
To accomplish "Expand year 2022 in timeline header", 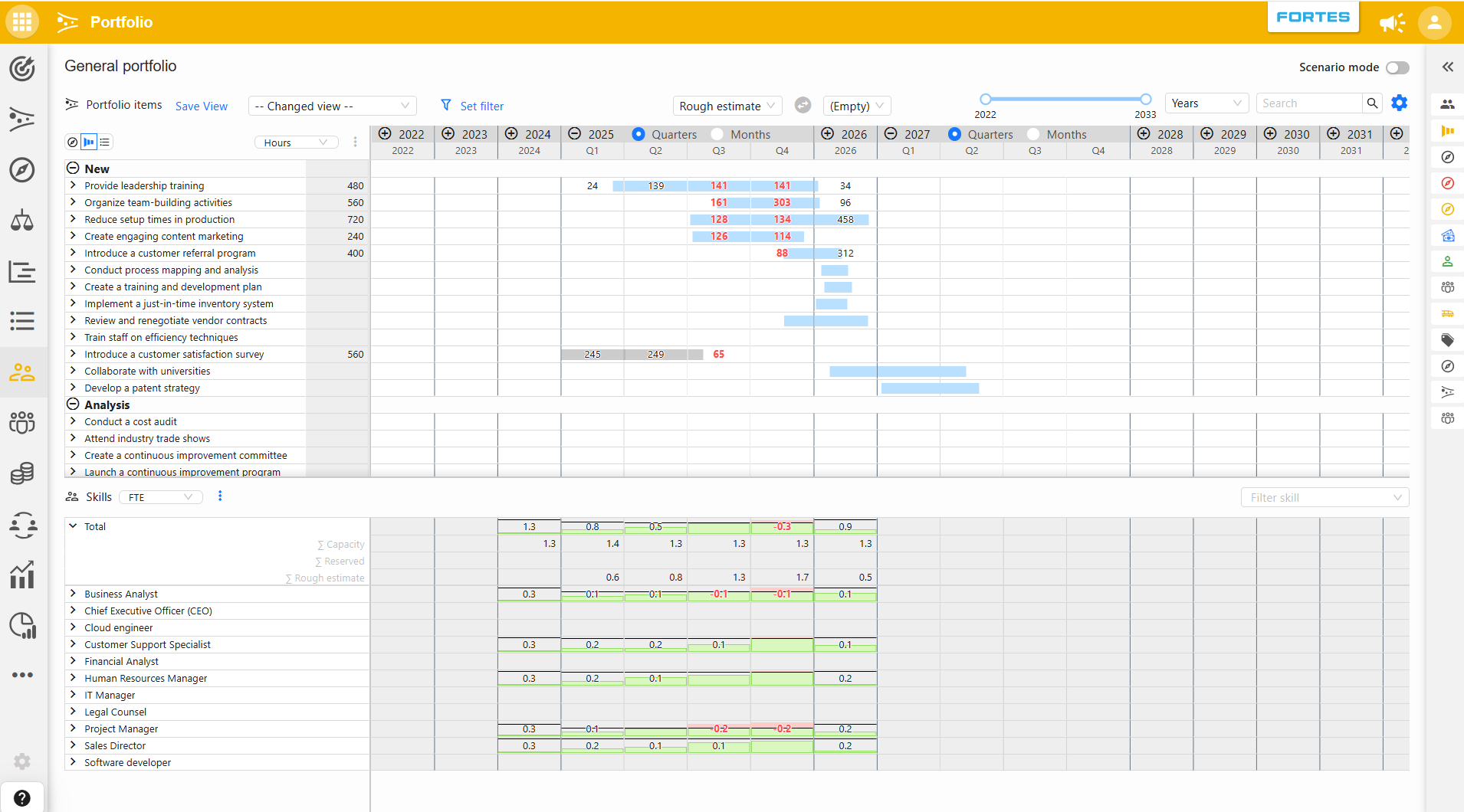I will [385, 133].
